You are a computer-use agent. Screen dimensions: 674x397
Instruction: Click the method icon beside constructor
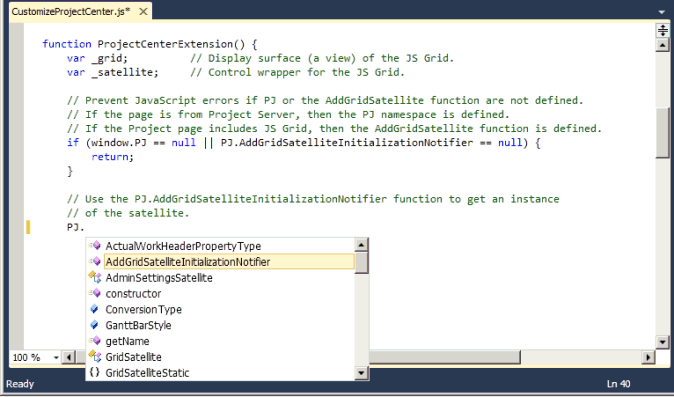[95, 293]
